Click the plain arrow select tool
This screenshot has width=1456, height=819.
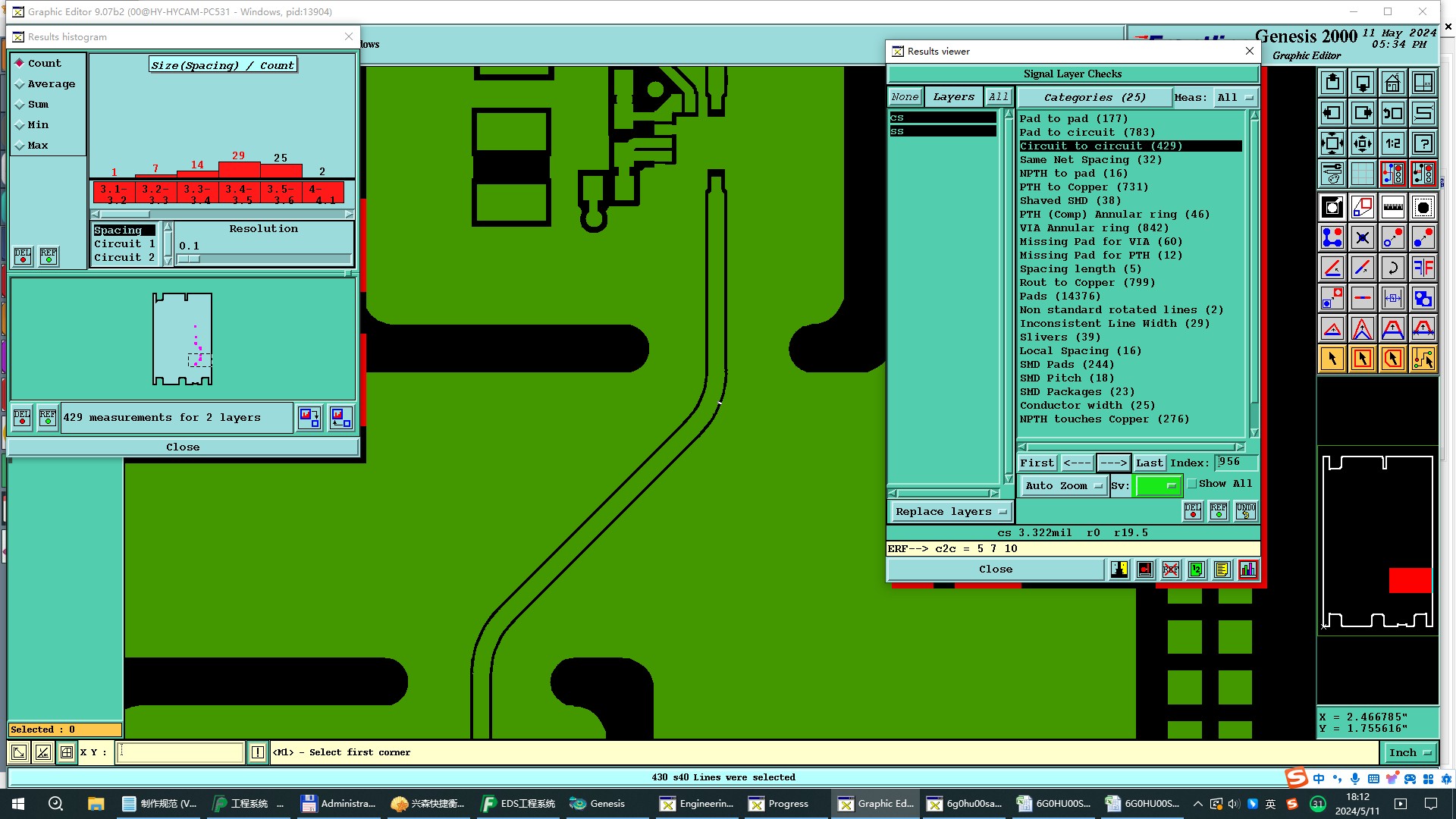(x=1332, y=359)
